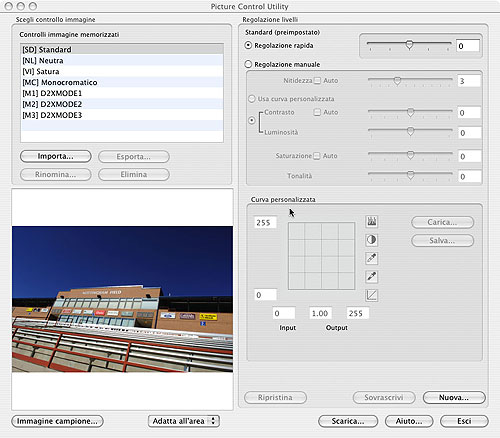500x438 pixels.
Task: Tick the Auto checkbox next to Contrasto
Action: point(317,112)
